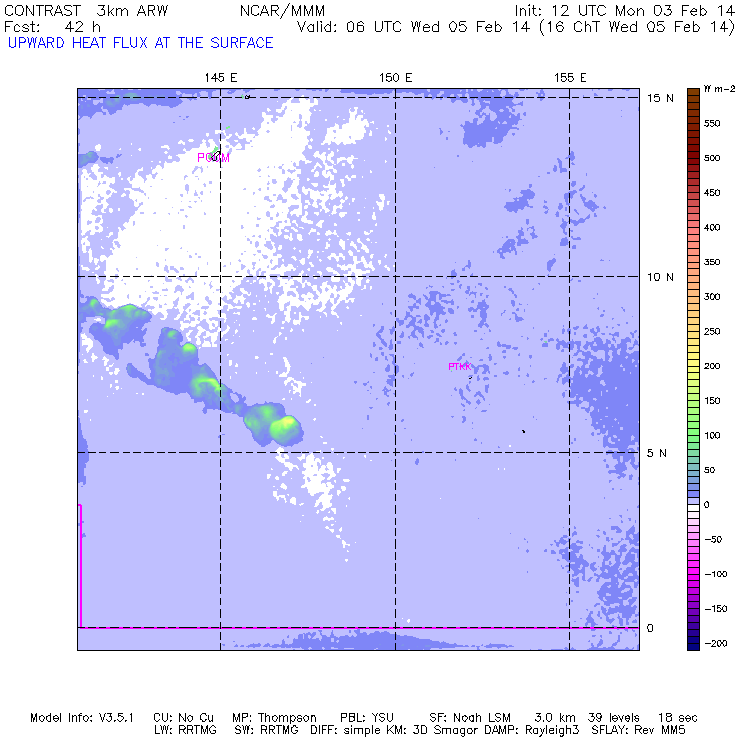Click the 'Fcst: 42 h' forecast label
The image size is (740, 740).
pyautogui.click(x=52, y=27)
